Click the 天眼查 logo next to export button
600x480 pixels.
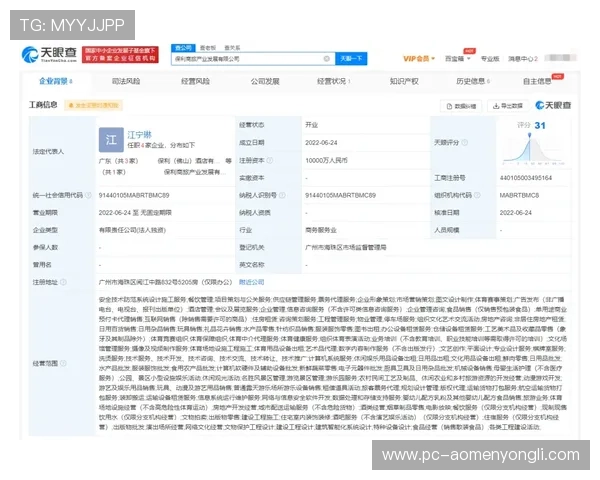(x=553, y=105)
